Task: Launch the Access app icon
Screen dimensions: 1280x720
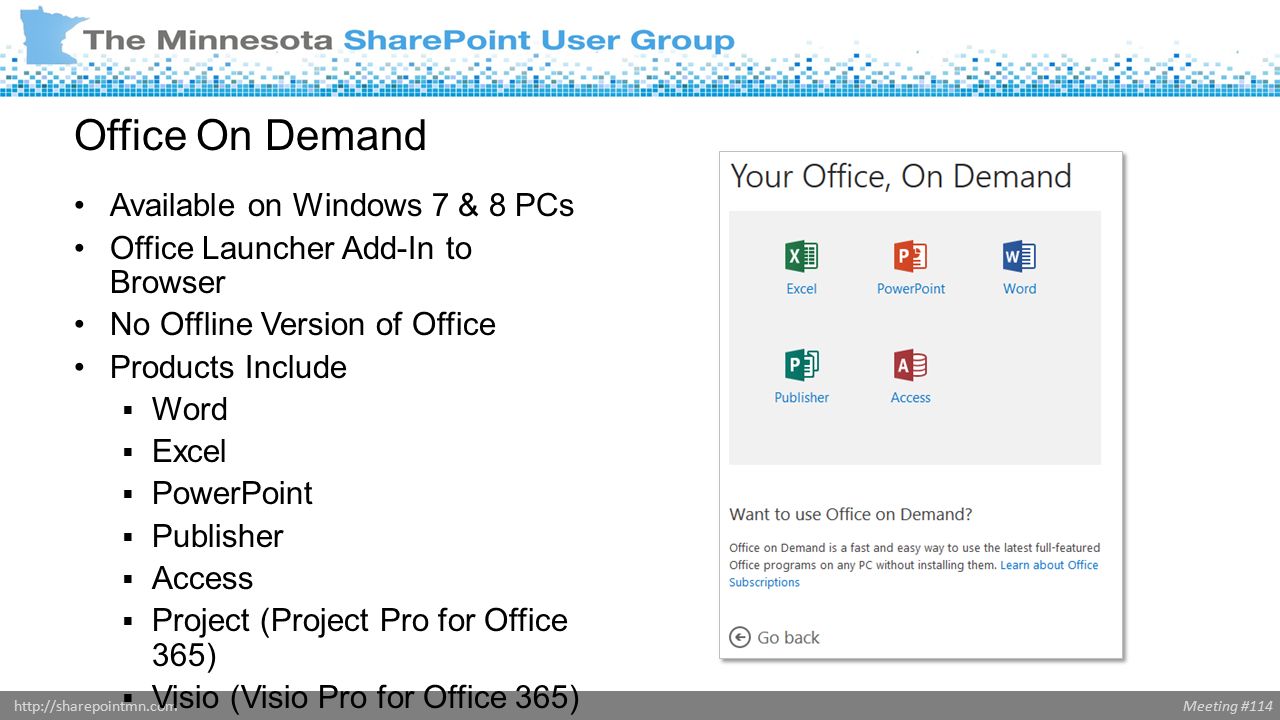Action: click(x=910, y=365)
